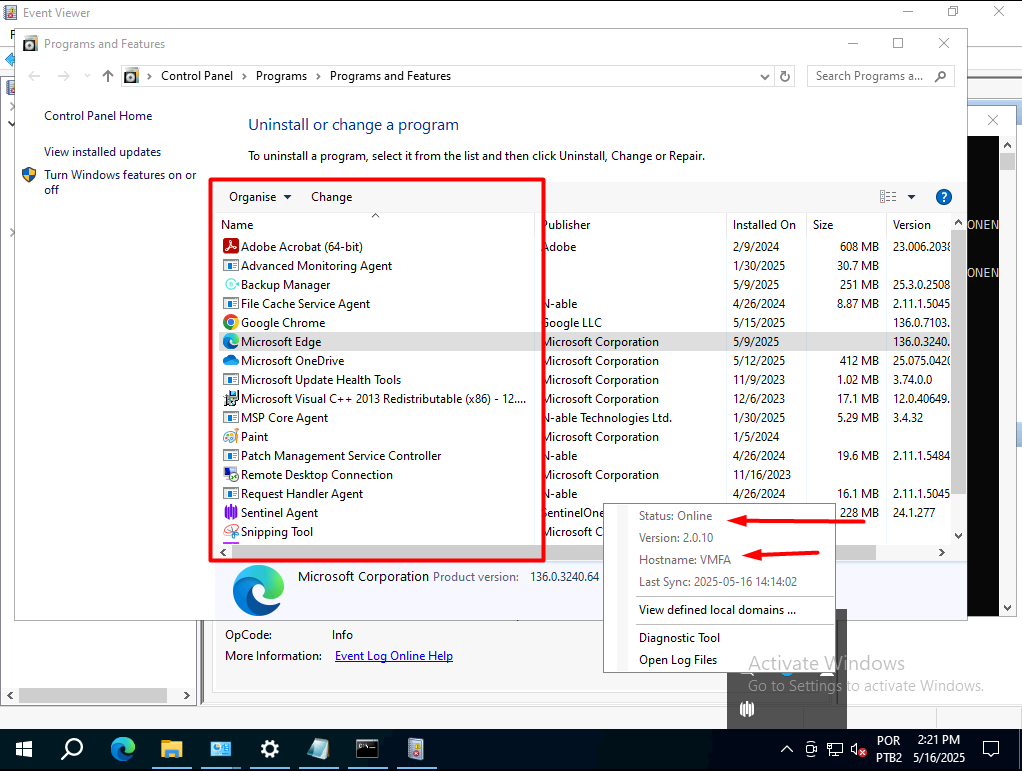This screenshot has height=771, width=1022.
Task: Click the Microsoft OneDrive cloud icon
Action: 231,360
